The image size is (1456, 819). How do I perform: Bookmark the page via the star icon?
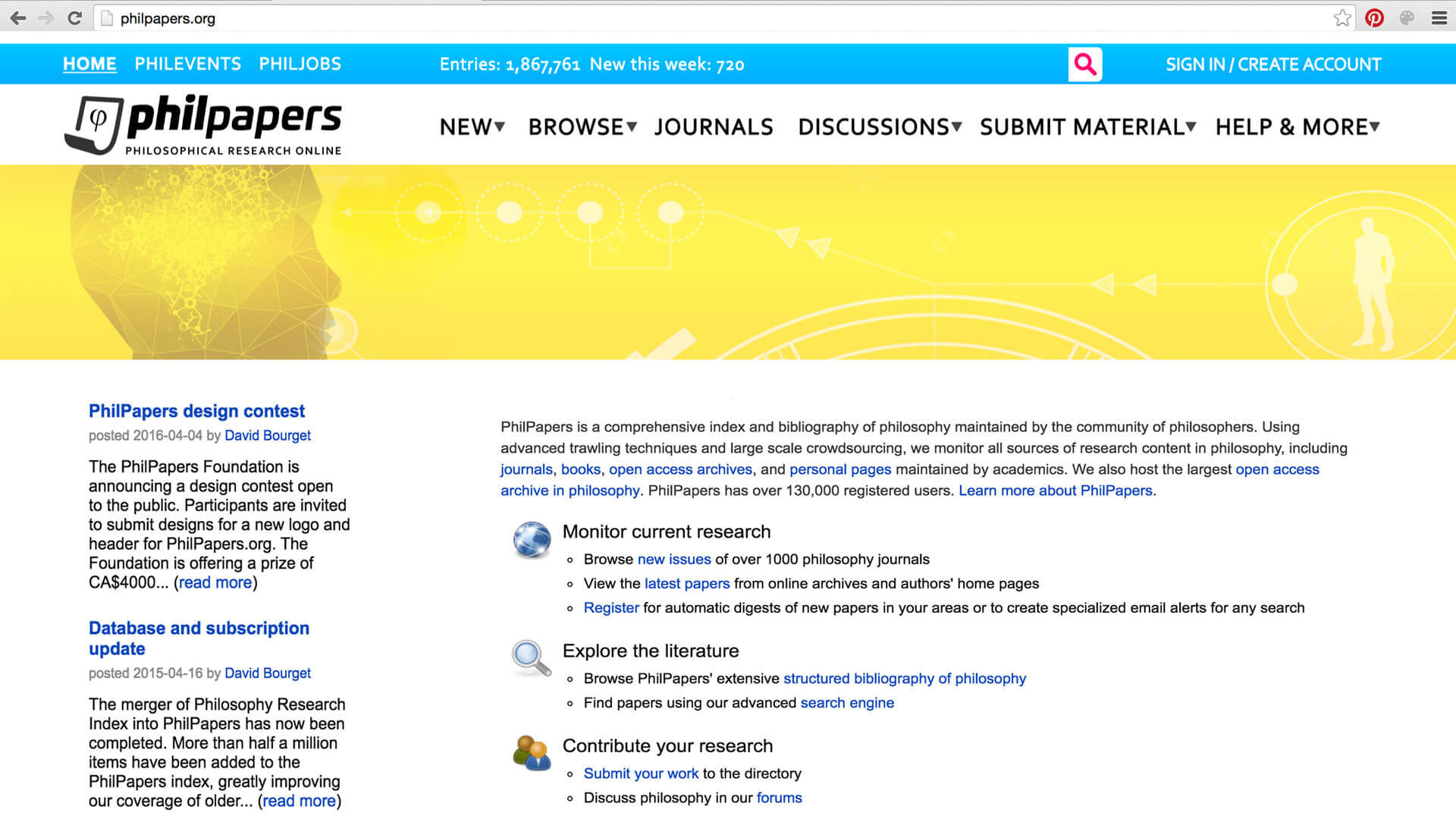point(1342,17)
